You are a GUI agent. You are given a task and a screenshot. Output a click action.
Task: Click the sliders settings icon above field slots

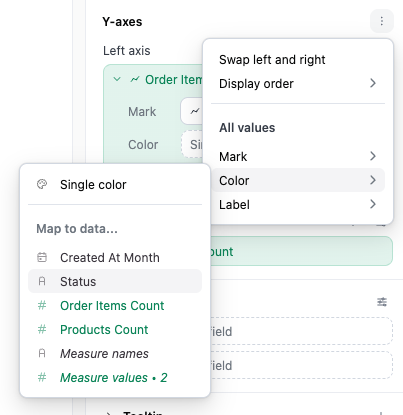[382, 302]
